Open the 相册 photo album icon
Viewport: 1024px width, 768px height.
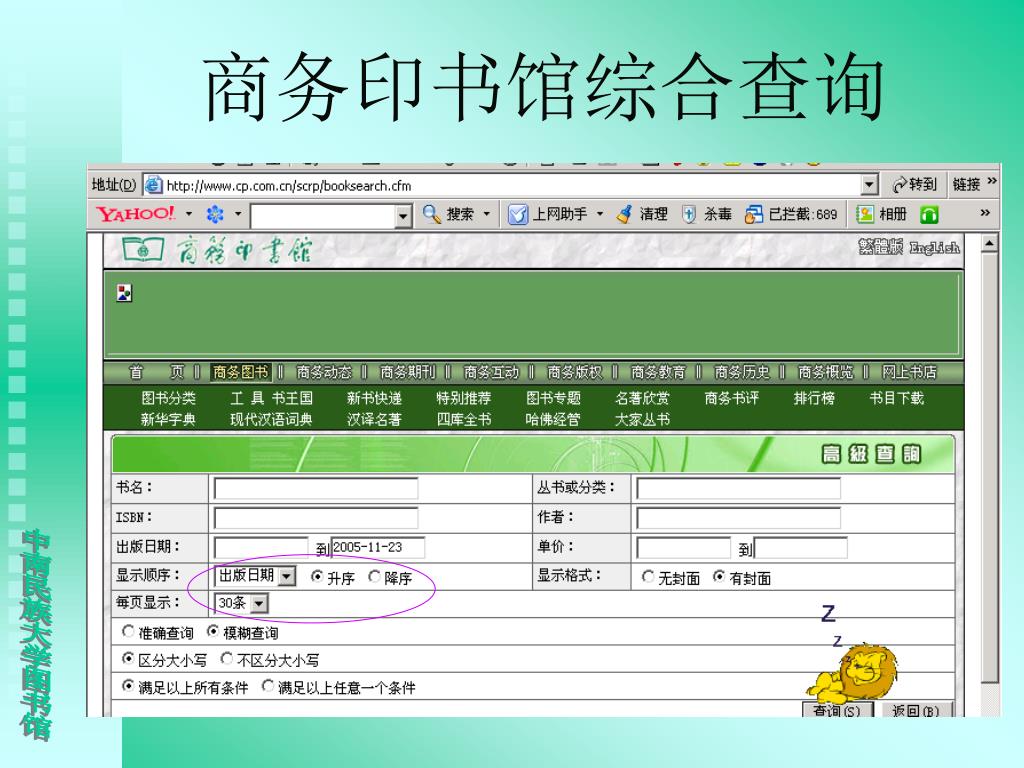pyautogui.click(x=865, y=214)
